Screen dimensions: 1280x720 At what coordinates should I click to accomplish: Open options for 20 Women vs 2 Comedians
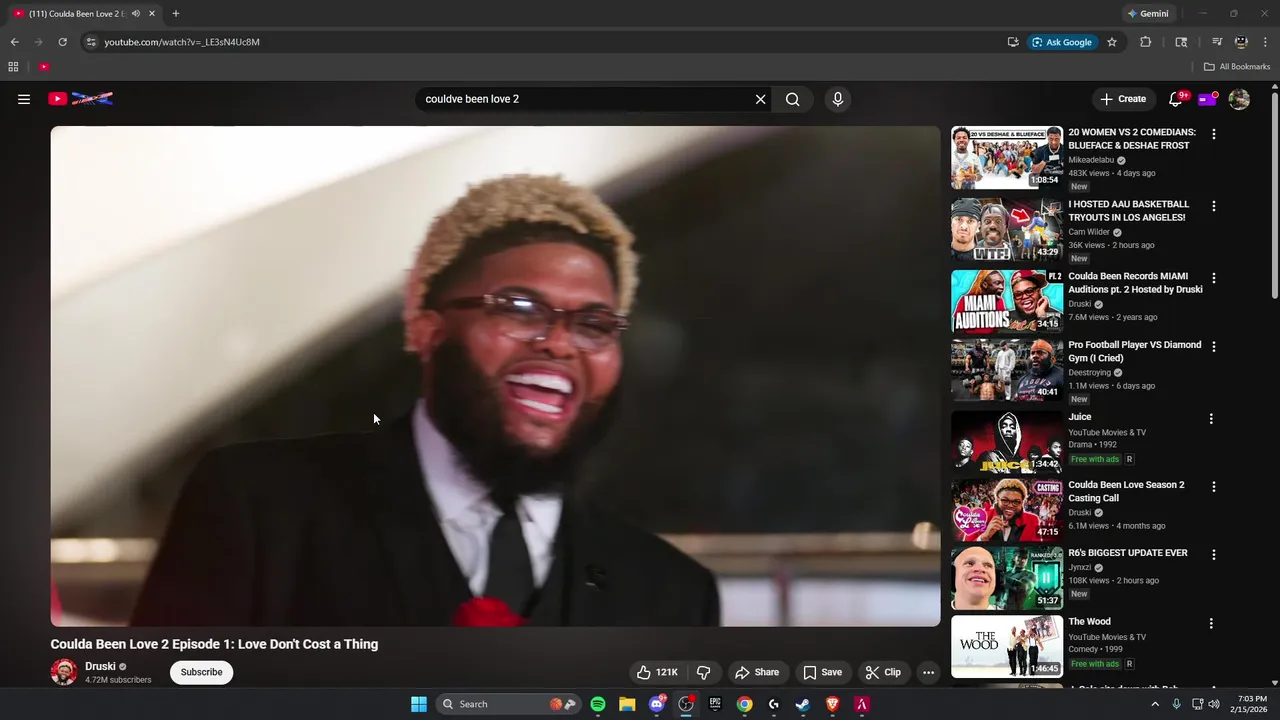[x=1214, y=134]
